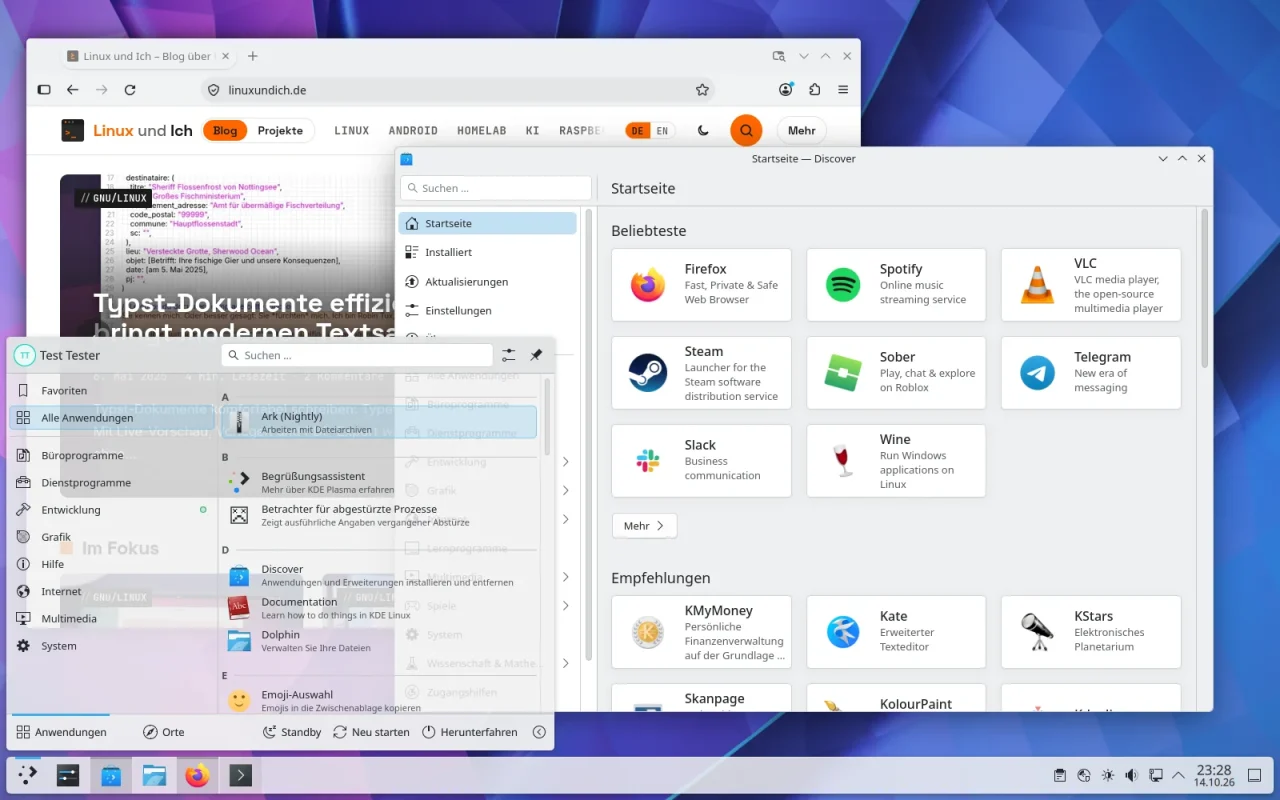Open the volume icon in system tray
This screenshot has height=800, width=1280.
(x=1131, y=775)
